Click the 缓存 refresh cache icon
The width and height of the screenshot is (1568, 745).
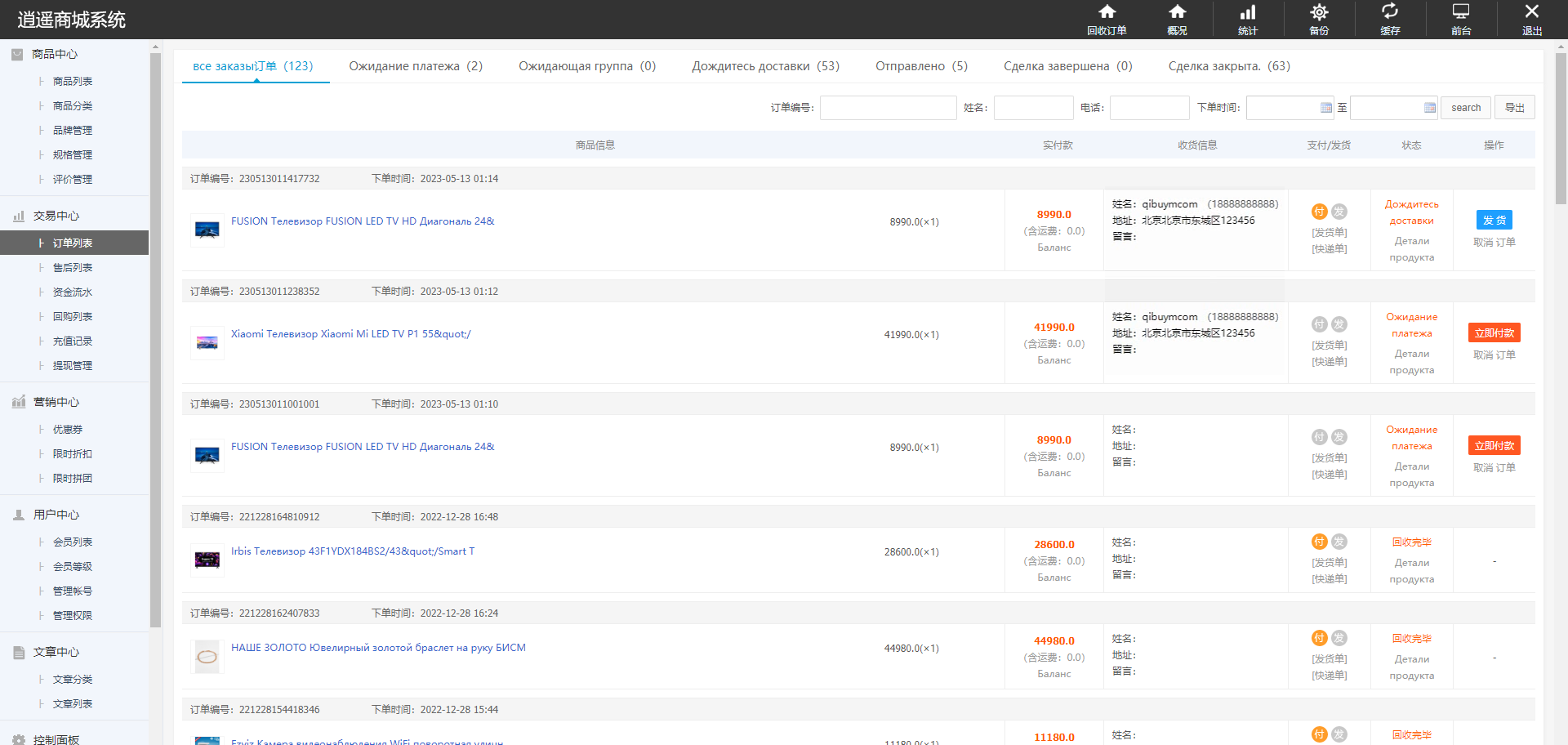tap(1390, 12)
